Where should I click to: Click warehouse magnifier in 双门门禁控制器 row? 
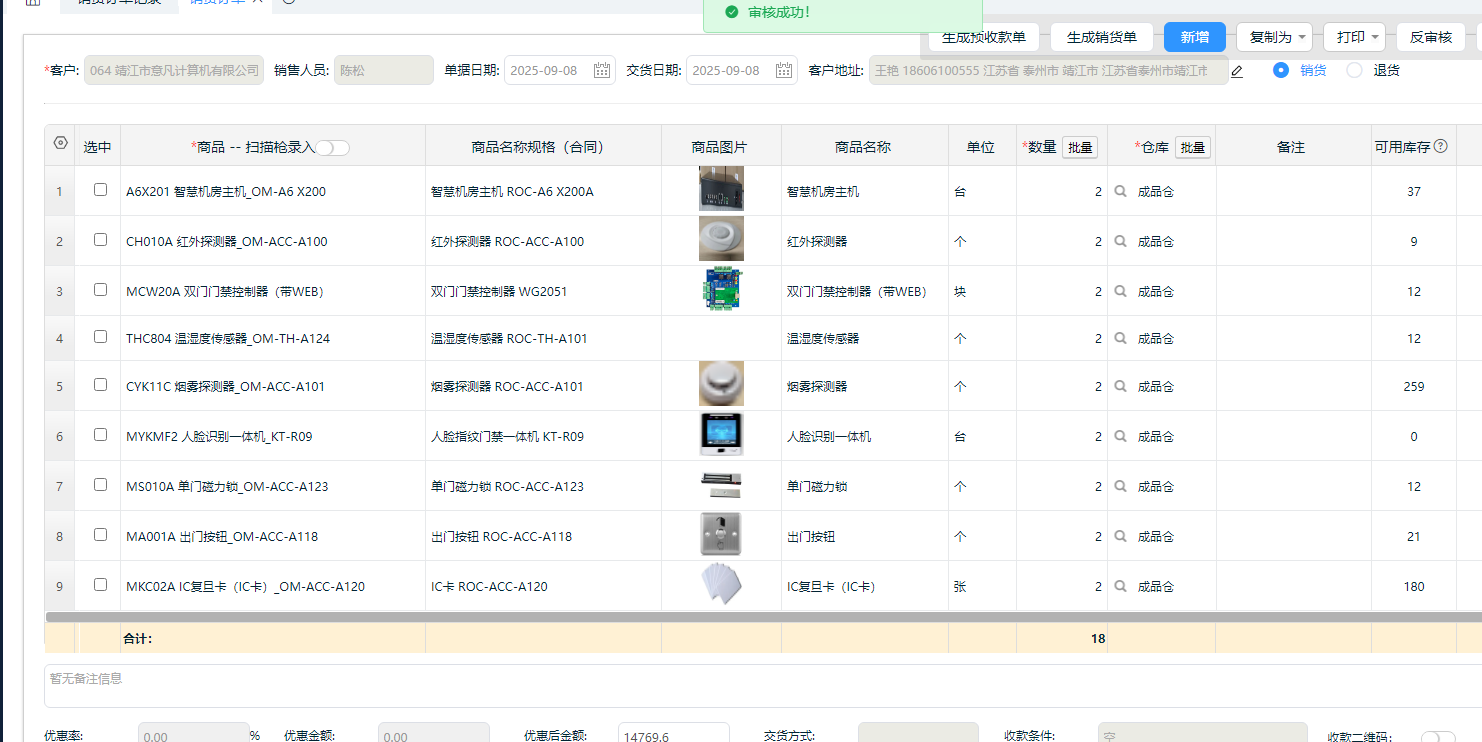(1121, 291)
